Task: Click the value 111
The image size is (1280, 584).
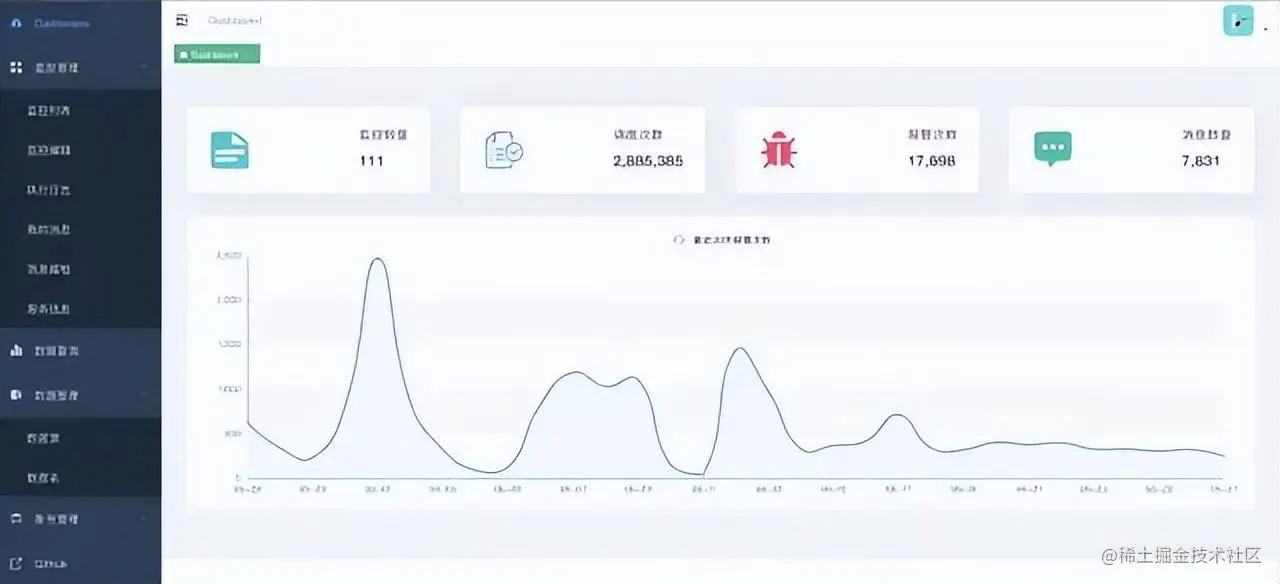Action: pyautogui.click(x=372, y=160)
